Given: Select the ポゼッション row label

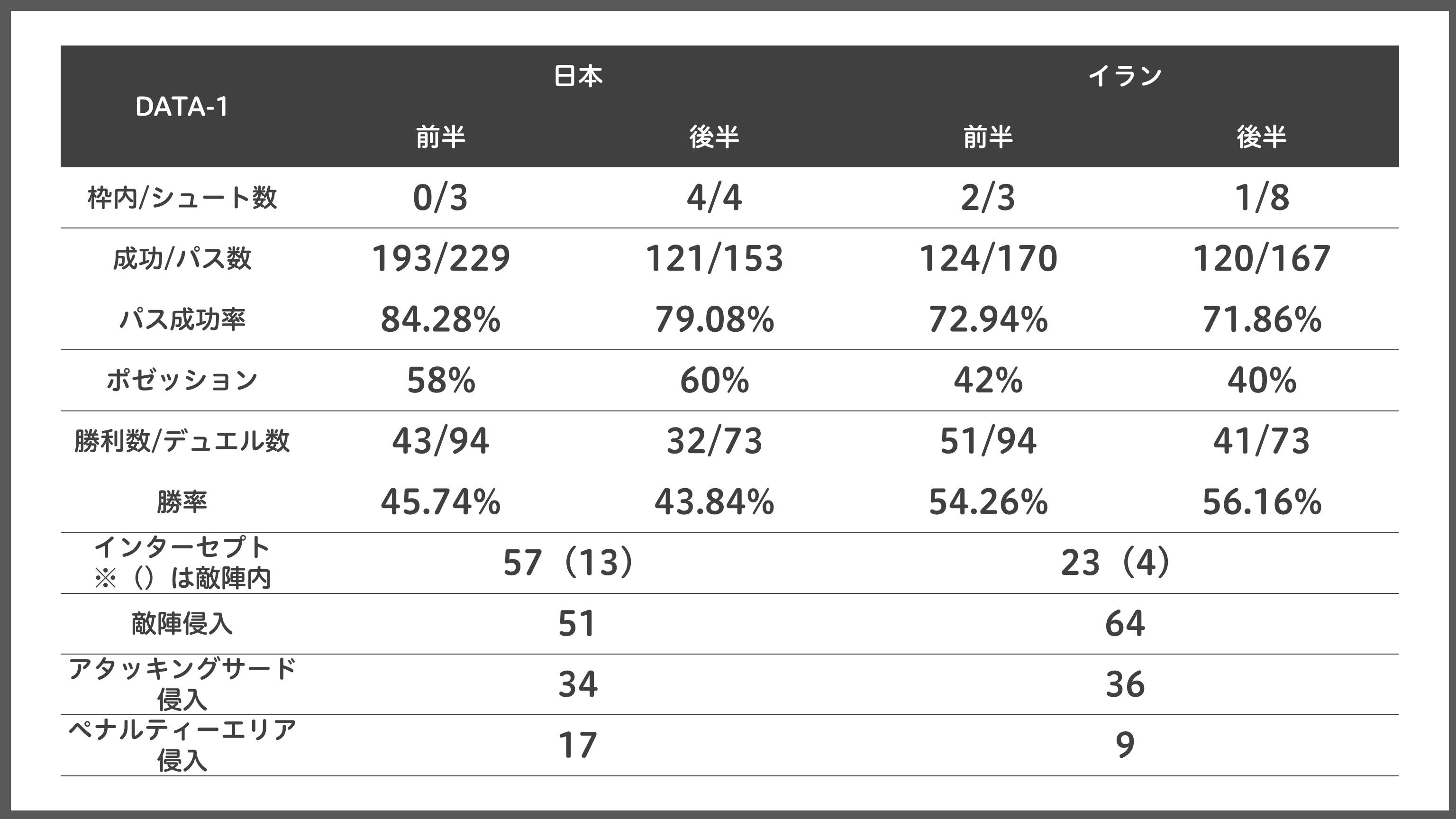Looking at the screenshot, I should pyautogui.click(x=182, y=380).
